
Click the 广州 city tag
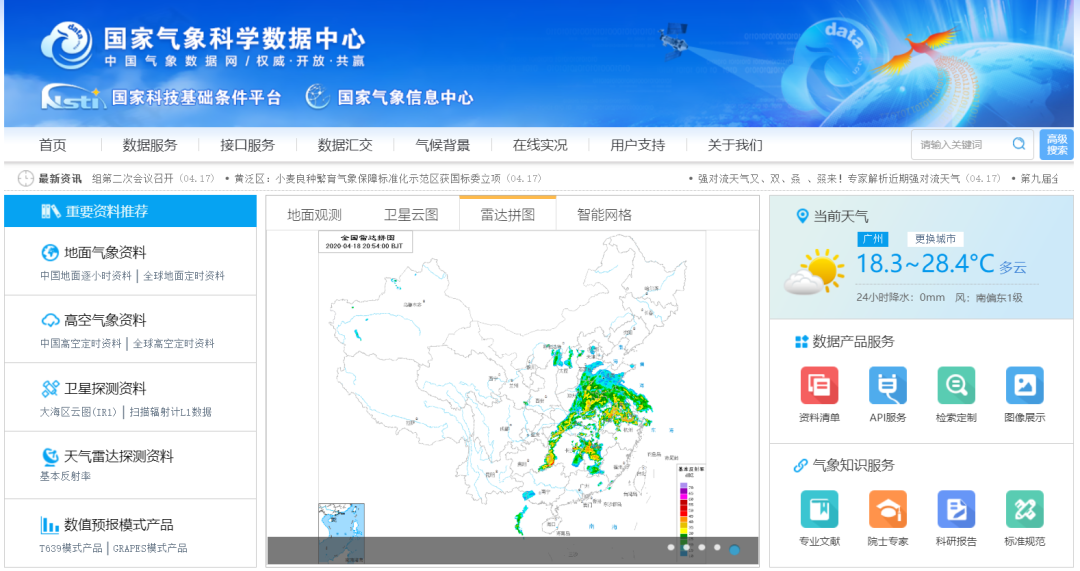(873, 239)
